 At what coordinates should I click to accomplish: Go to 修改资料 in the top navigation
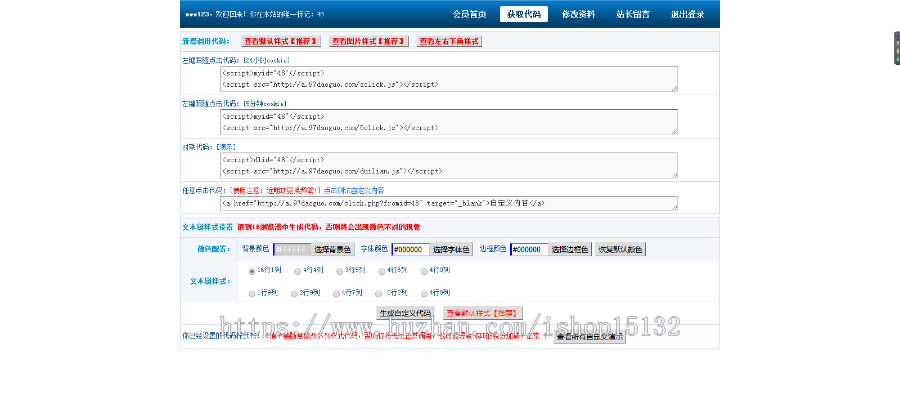578,14
